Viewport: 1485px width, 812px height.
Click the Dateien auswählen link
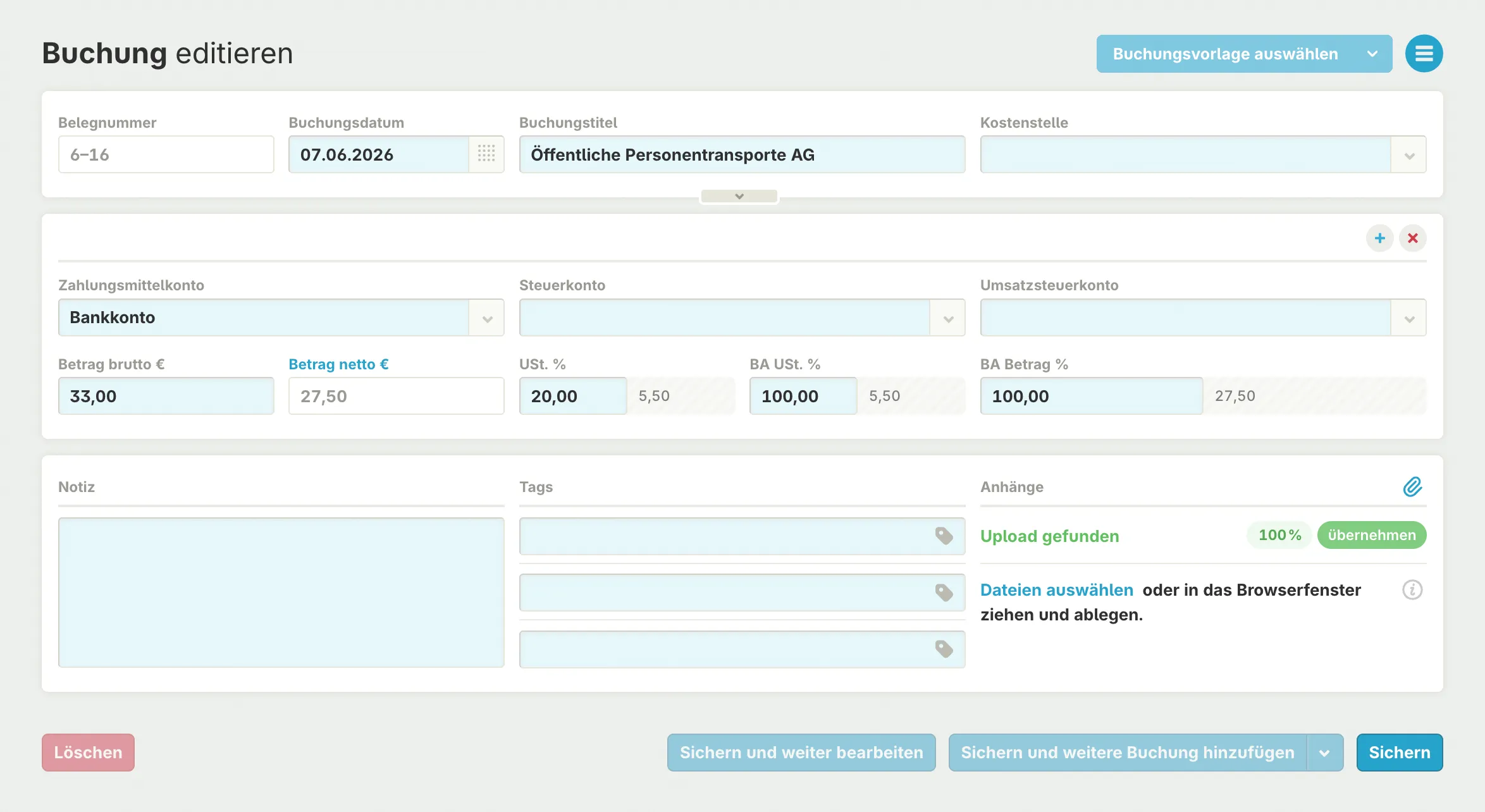1056,590
